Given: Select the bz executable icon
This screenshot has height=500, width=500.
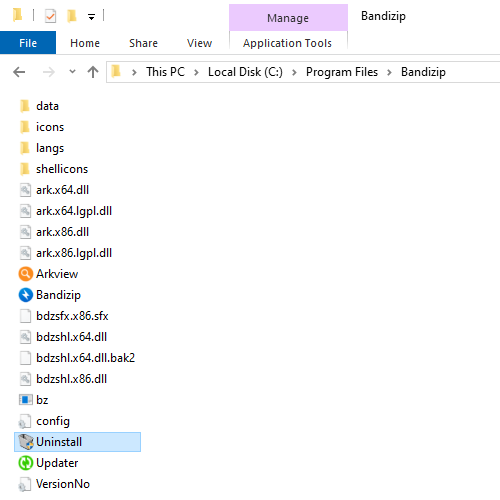Looking at the screenshot, I should pyautogui.click(x=25, y=400).
